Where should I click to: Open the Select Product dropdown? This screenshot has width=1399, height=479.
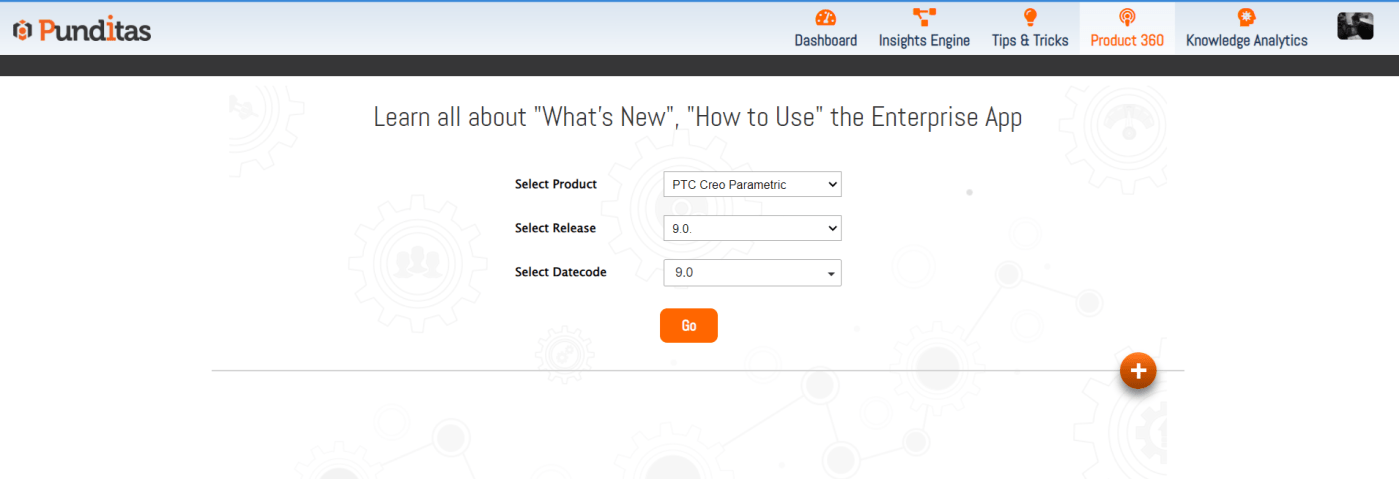coord(752,184)
